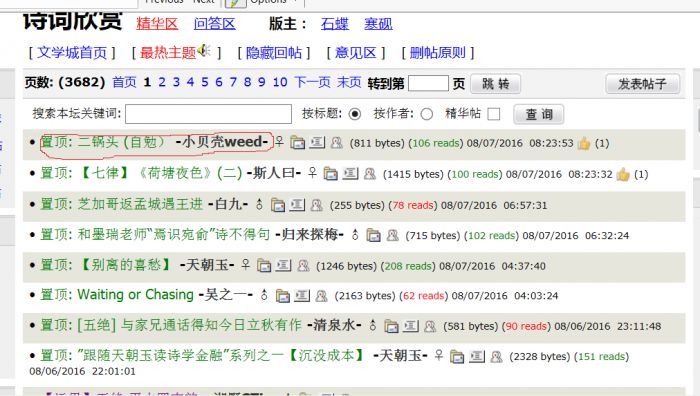
Task: Click message icon on 天朝玉 别离的喜愁 row
Action: coord(283,266)
